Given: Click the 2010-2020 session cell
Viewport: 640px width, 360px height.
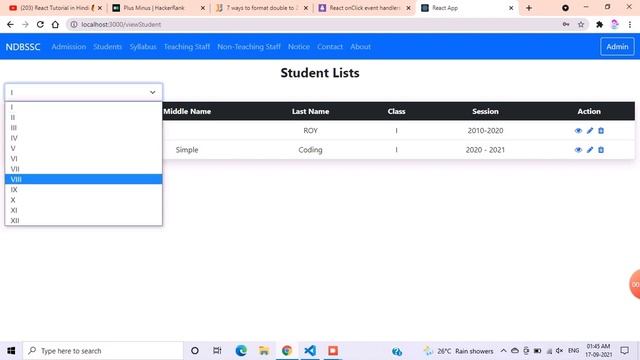Looking at the screenshot, I should pyautogui.click(x=485, y=131).
